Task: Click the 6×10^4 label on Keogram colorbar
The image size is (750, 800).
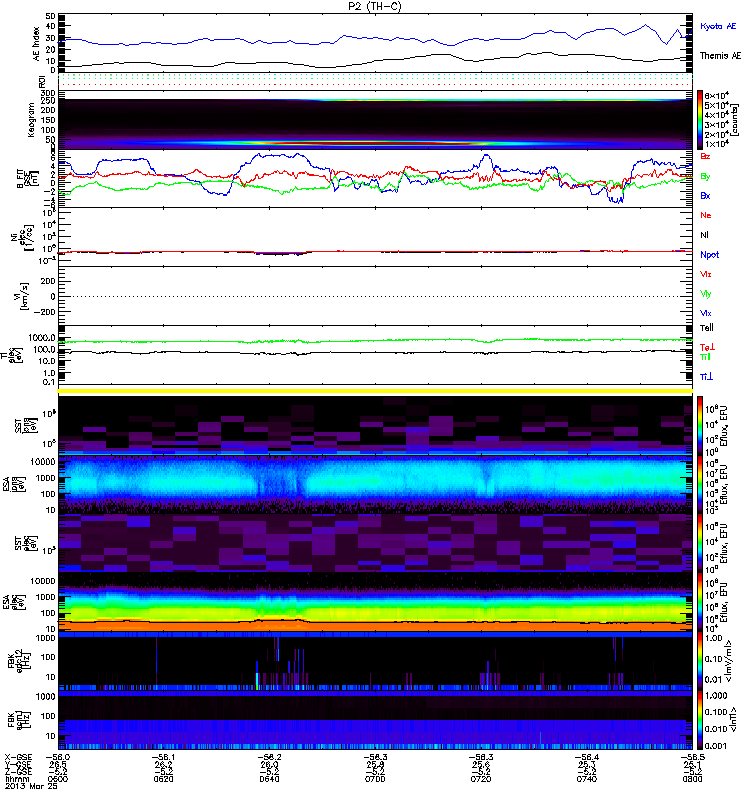Action: (722, 95)
